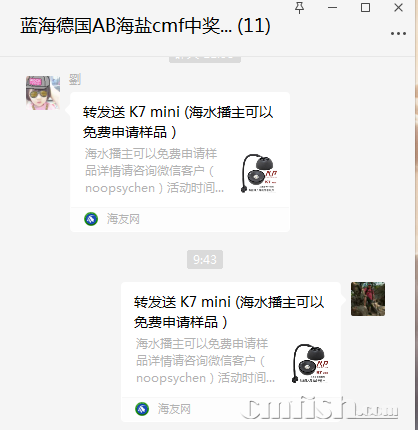The height and width of the screenshot is (430, 418).
Task: Click the sent card's gray description text
Action: (x=205, y=361)
